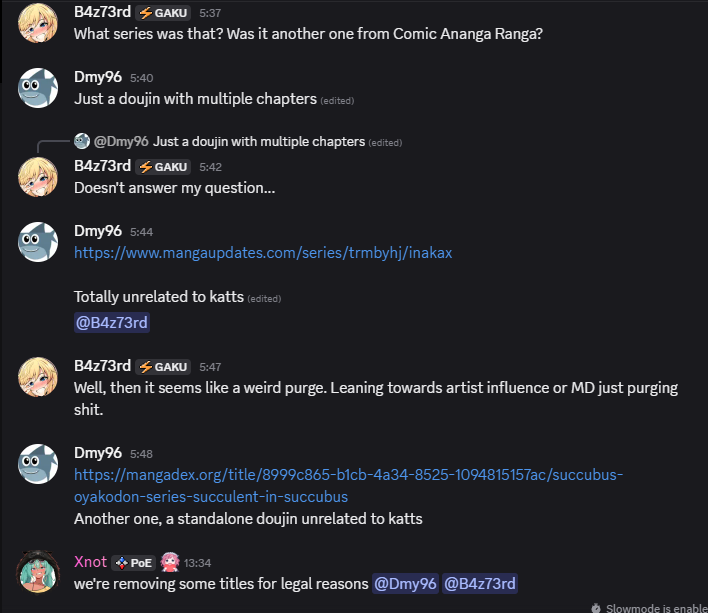The height and width of the screenshot is (613, 708).
Task: Click the slowmode timer icon
Action: pos(596,607)
